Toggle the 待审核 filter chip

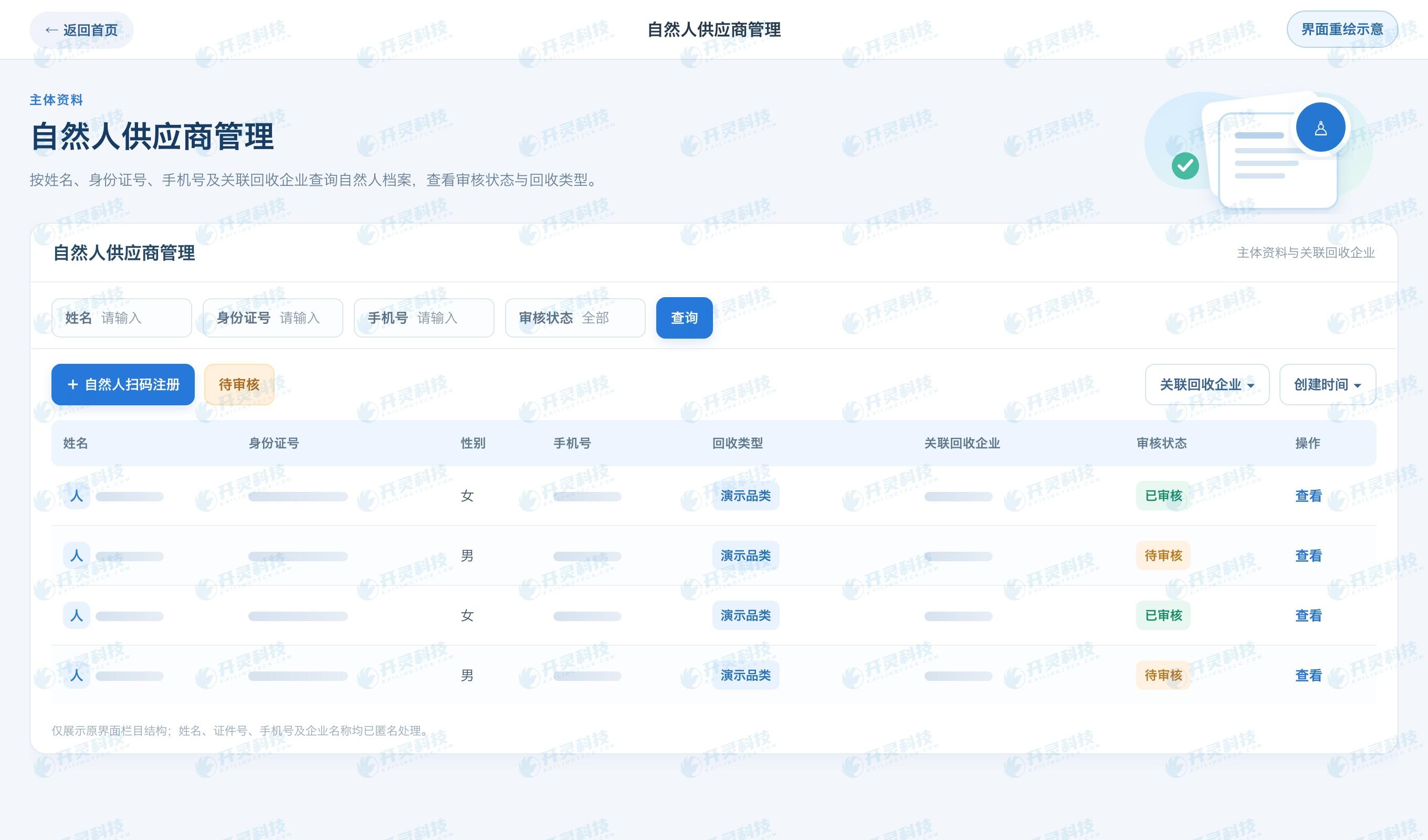pyautogui.click(x=239, y=384)
